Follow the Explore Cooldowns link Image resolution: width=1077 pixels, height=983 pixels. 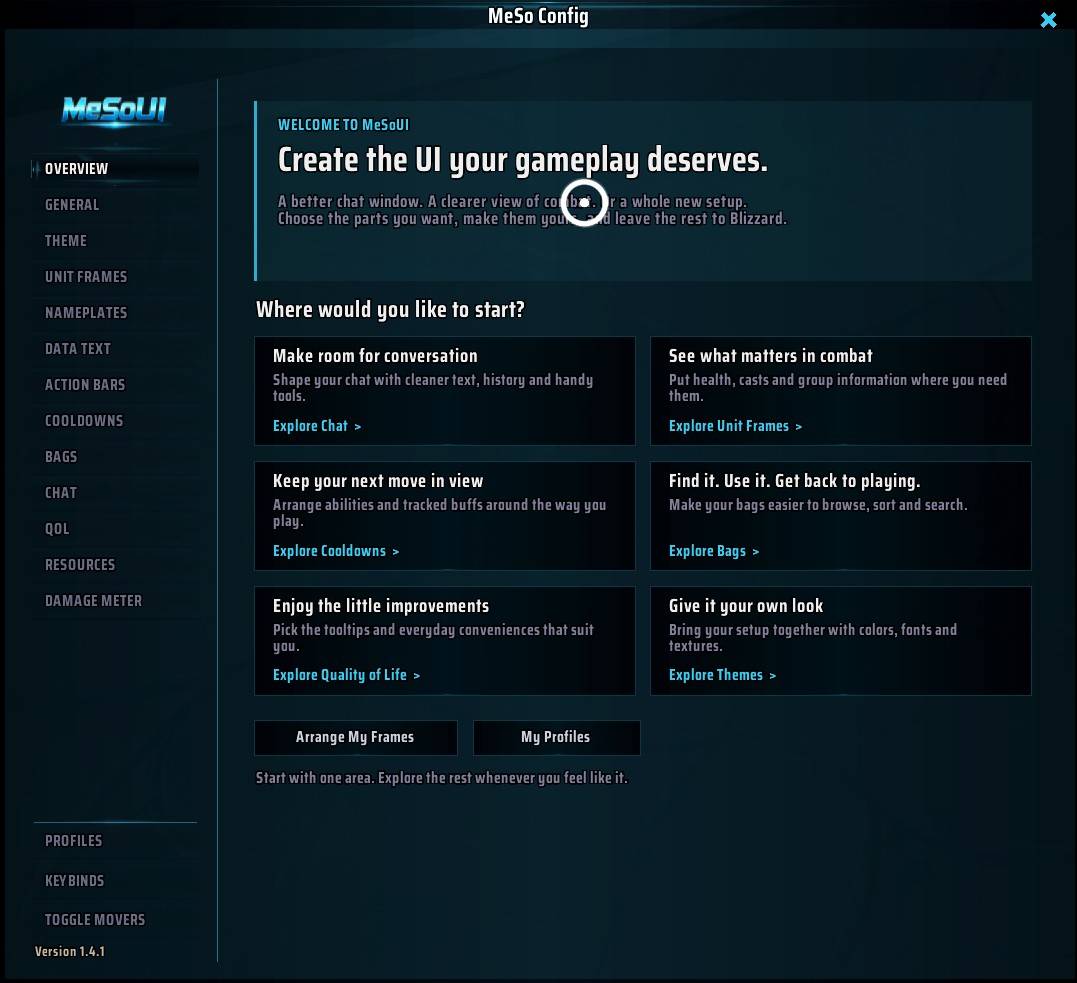pos(336,551)
